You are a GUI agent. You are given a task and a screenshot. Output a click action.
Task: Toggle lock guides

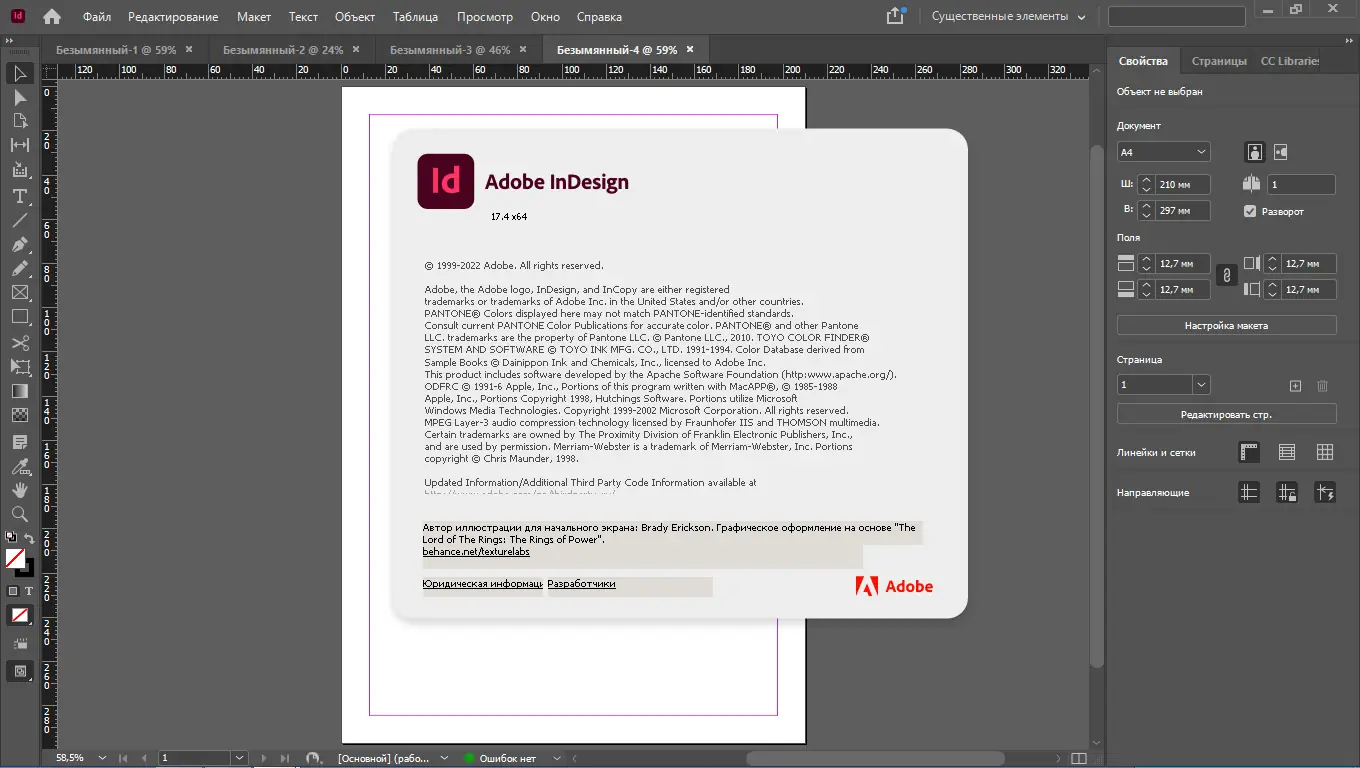tap(1287, 492)
